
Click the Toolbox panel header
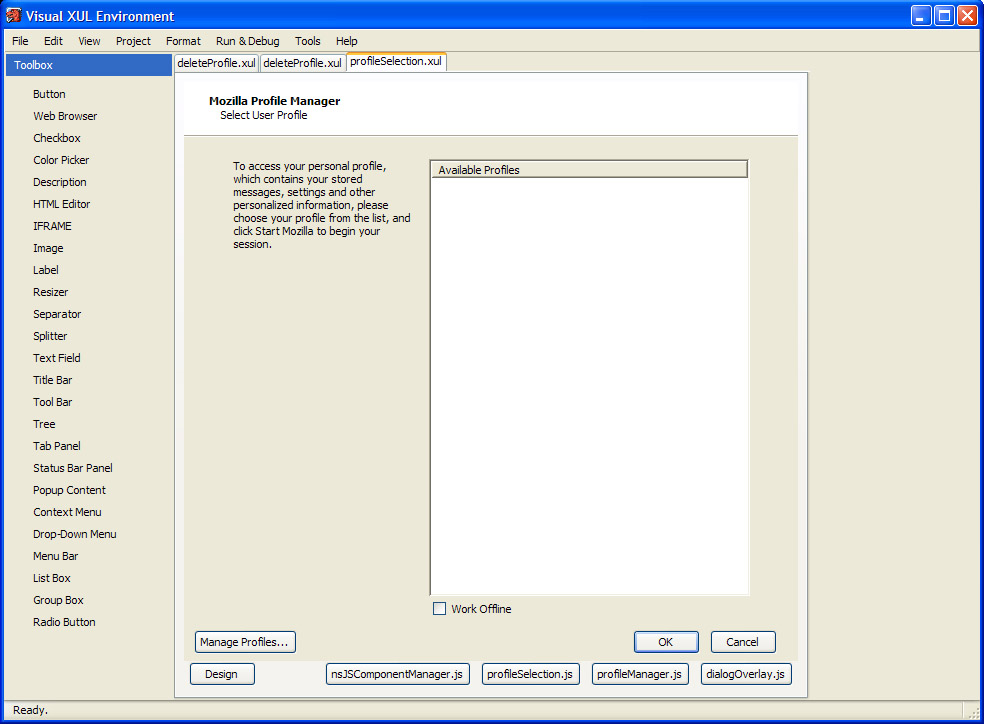pyautogui.click(x=88, y=65)
